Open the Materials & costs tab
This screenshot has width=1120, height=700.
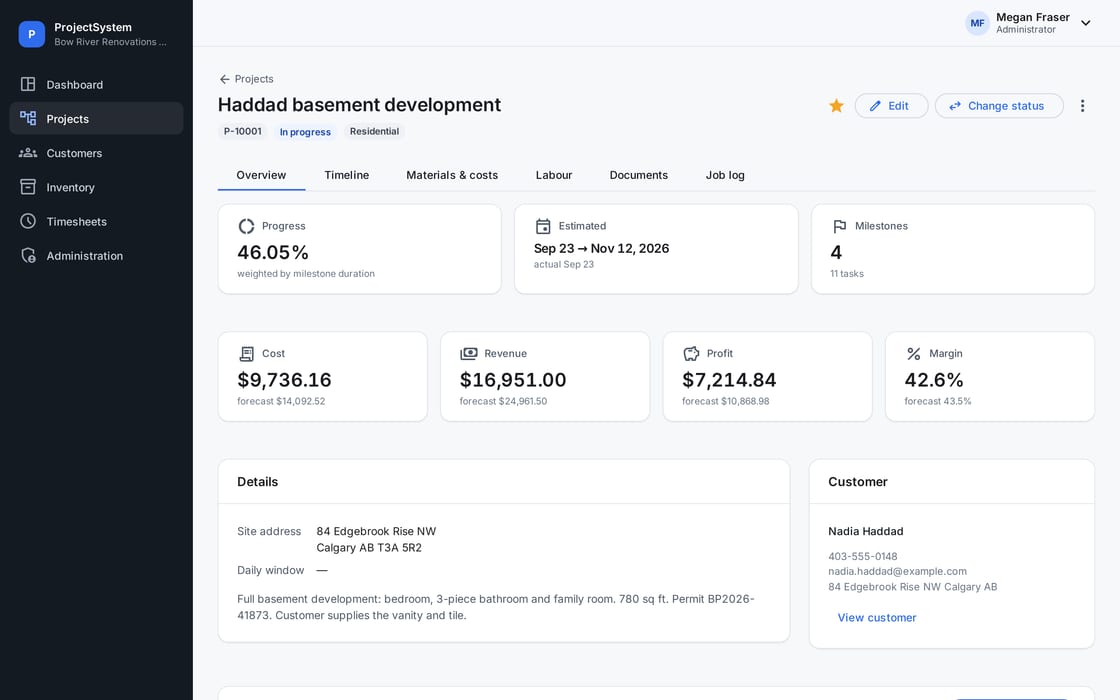452,175
